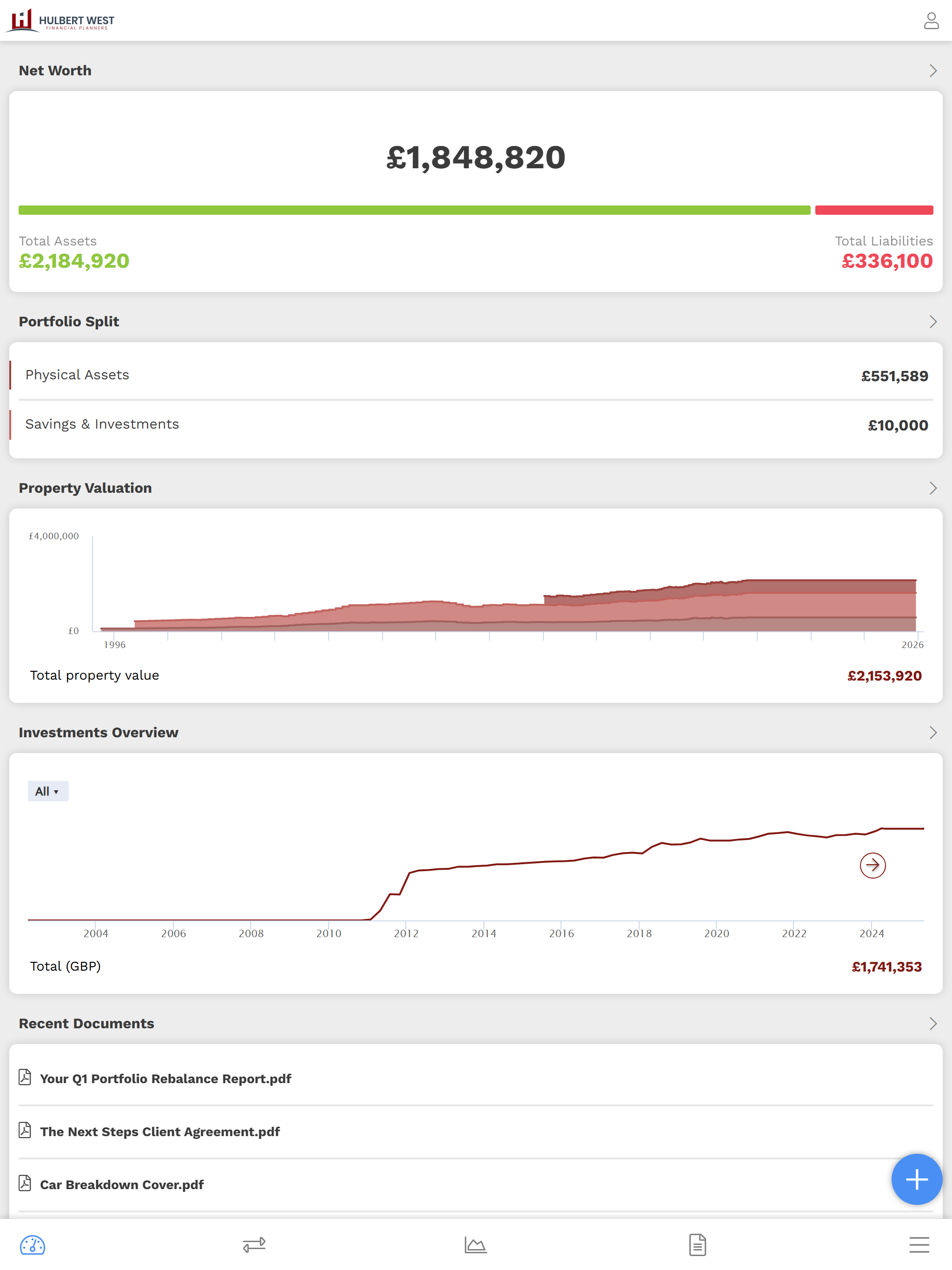Screen dimensions: 952x1270
Task: Open the documents tab in bottom bar
Action: pos(697,1245)
